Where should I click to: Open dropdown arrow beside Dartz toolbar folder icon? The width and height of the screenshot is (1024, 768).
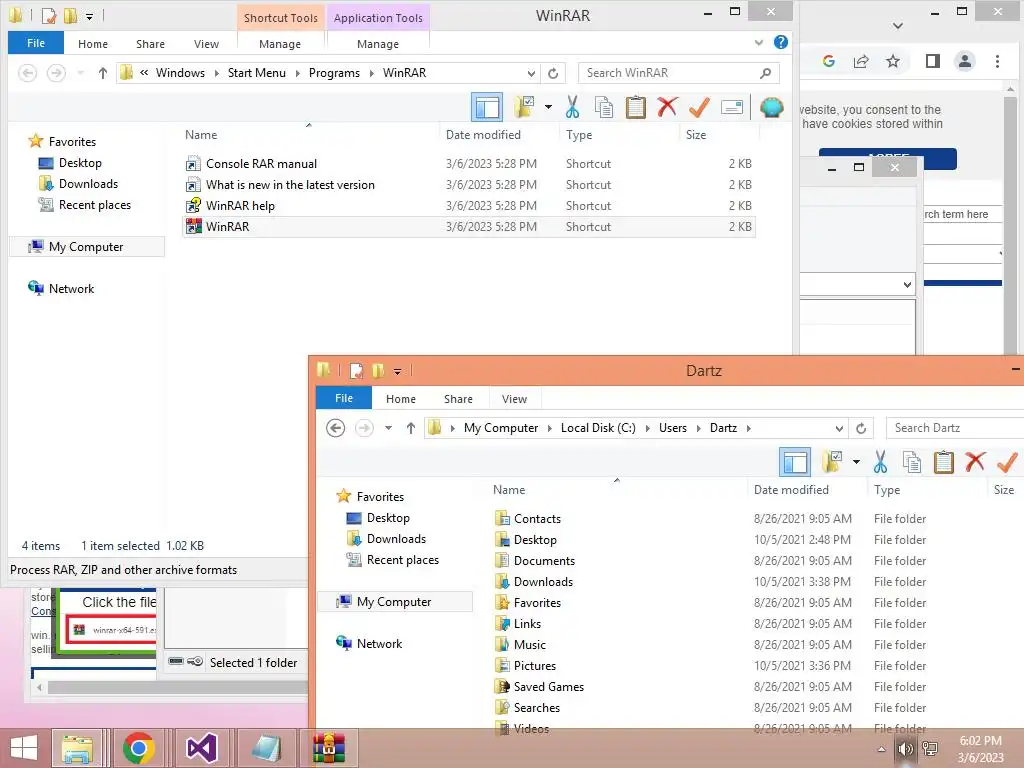856,462
